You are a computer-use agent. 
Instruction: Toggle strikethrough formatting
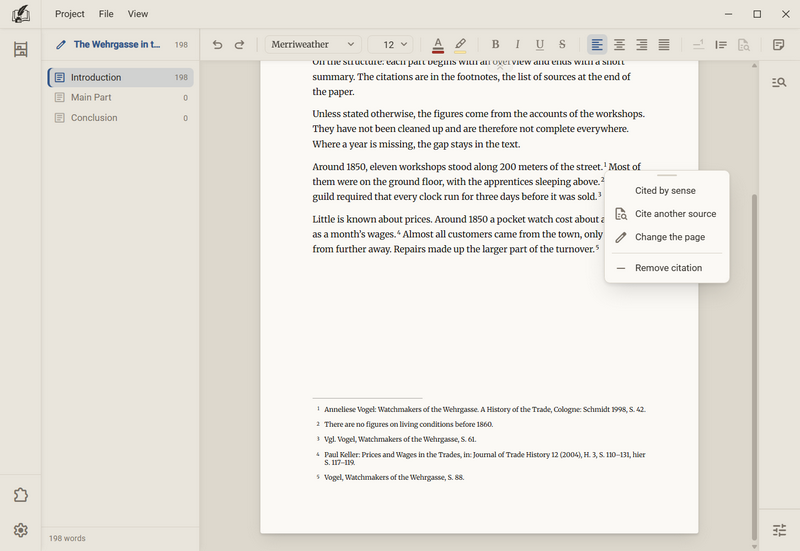click(562, 44)
